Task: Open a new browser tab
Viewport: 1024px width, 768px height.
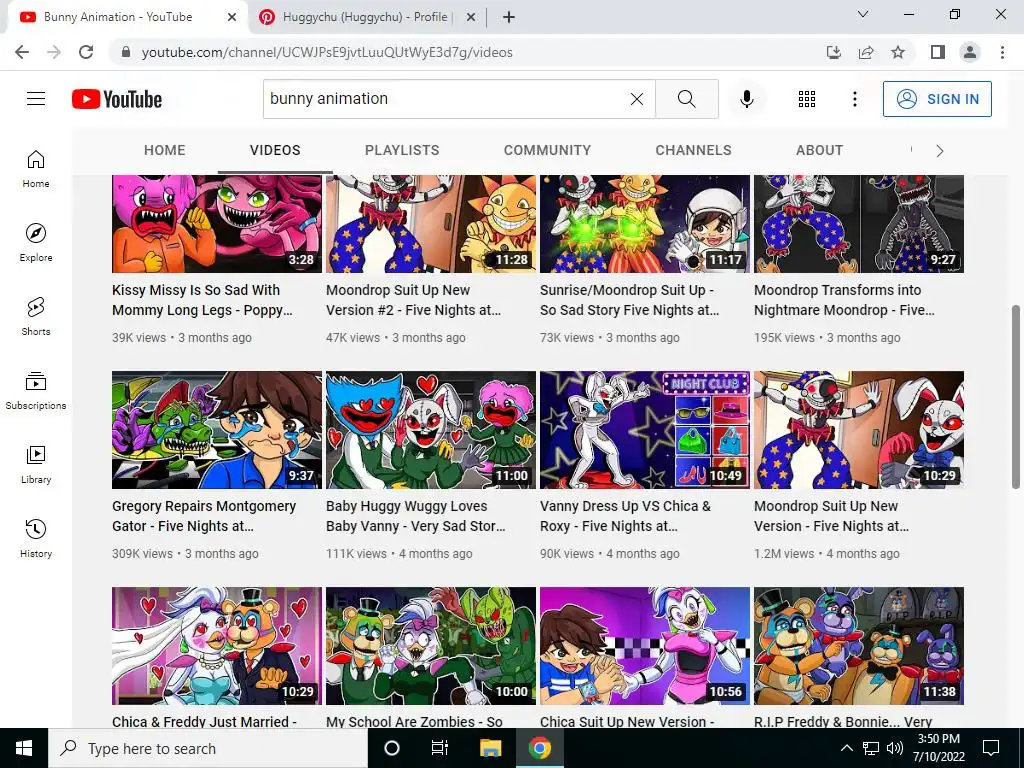Action: (509, 17)
